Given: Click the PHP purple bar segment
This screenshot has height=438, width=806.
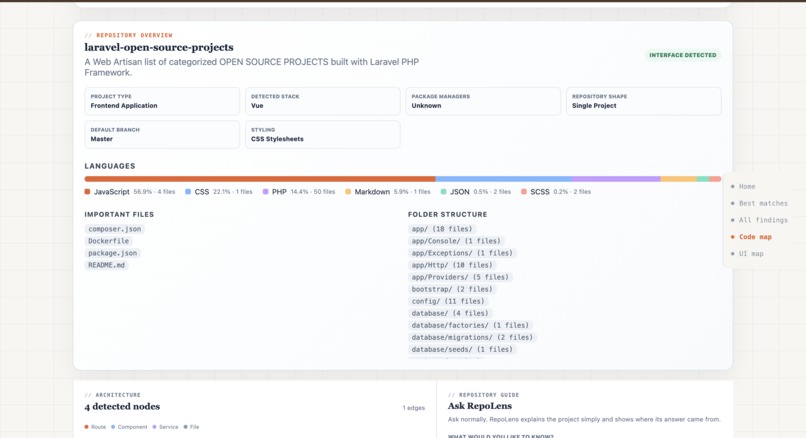Looking at the screenshot, I should click(x=616, y=179).
